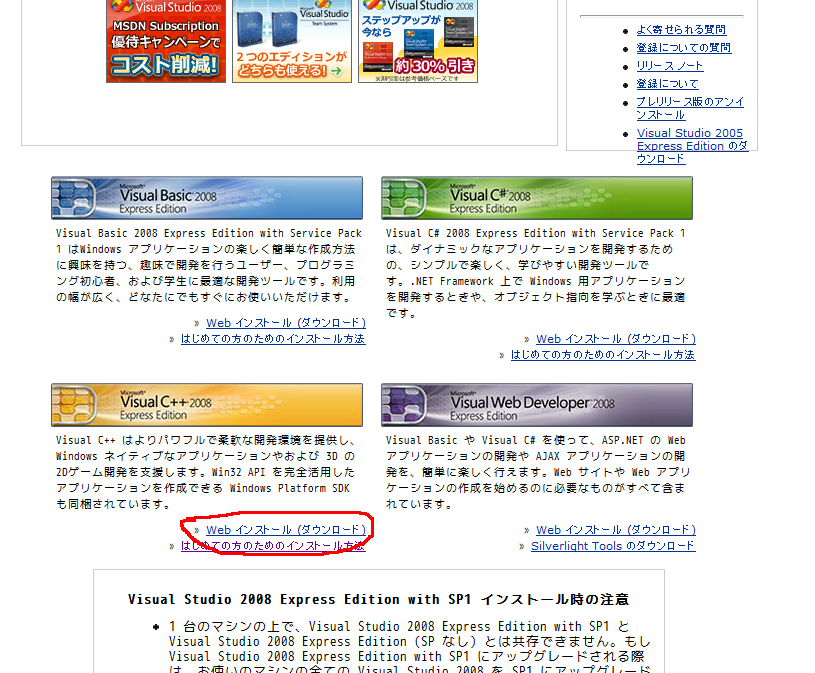Open the 登録について link
This screenshot has height=673, width=815.
click(x=667, y=84)
